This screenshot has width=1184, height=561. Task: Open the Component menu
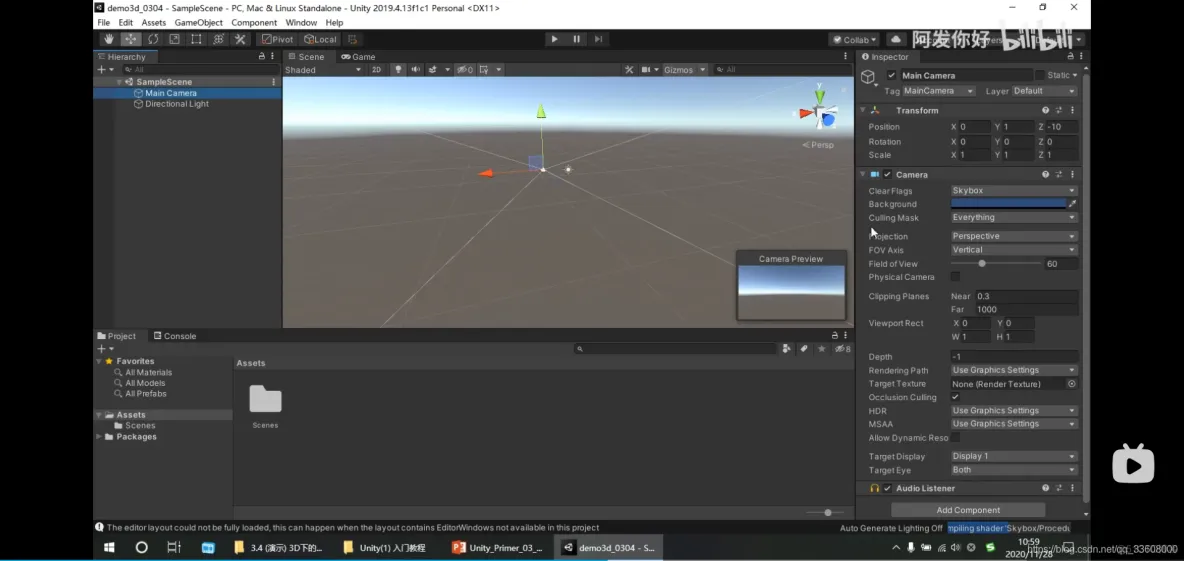(x=254, y=23)
